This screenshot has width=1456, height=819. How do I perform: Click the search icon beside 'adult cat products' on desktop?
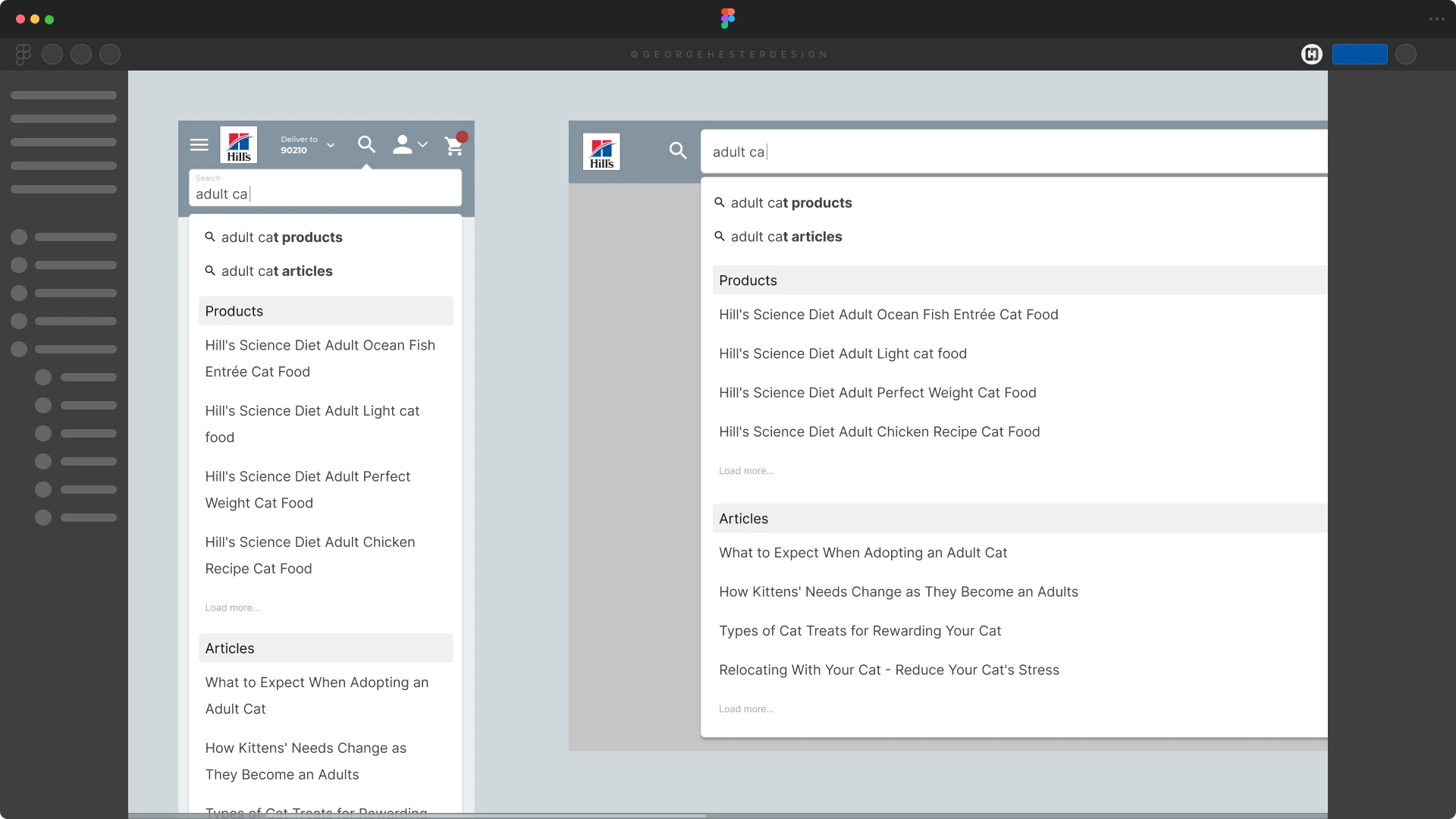720,202
